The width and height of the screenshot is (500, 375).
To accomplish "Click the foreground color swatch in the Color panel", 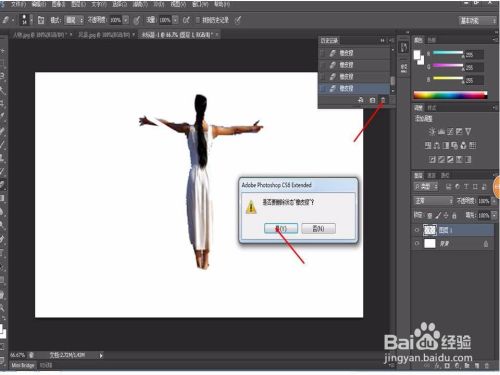I will tap(417, 54).
